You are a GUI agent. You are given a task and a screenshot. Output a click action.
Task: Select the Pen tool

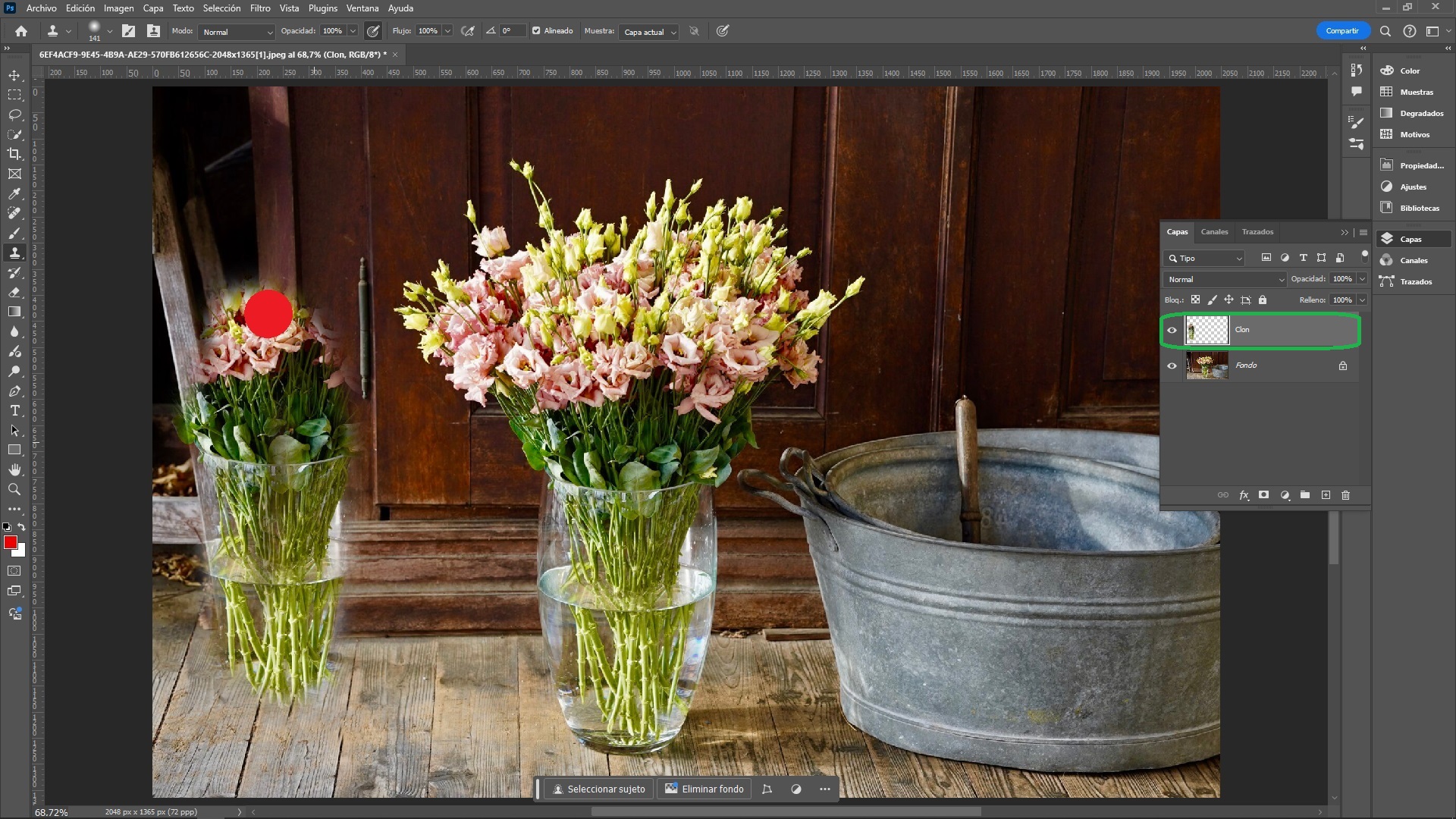[14, 391]
